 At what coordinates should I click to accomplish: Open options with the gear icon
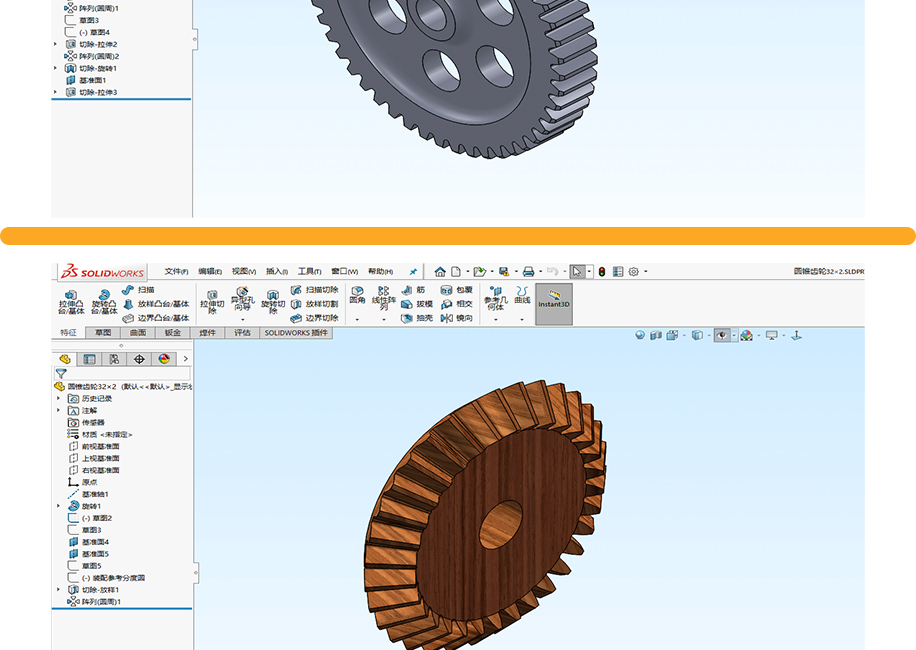coord(634,272)
